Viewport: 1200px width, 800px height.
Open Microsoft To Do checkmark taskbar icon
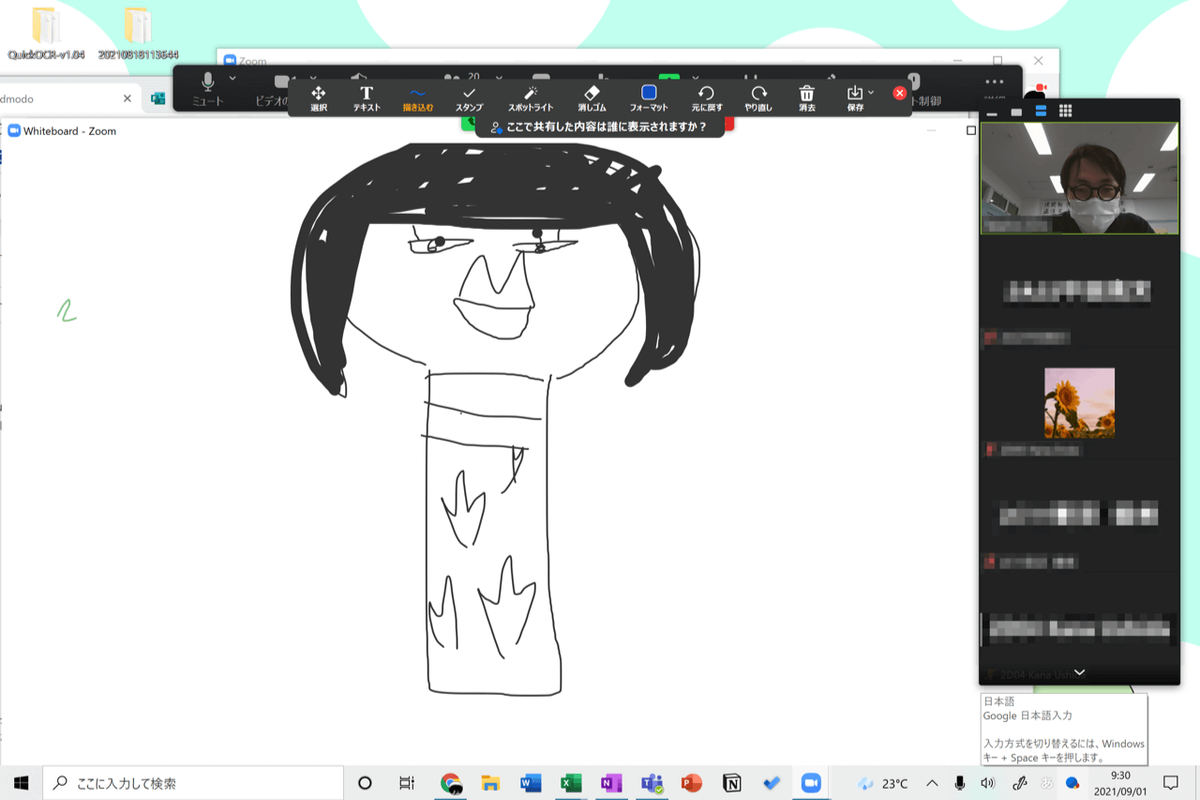pyautogui.click(x=771, y=783)
